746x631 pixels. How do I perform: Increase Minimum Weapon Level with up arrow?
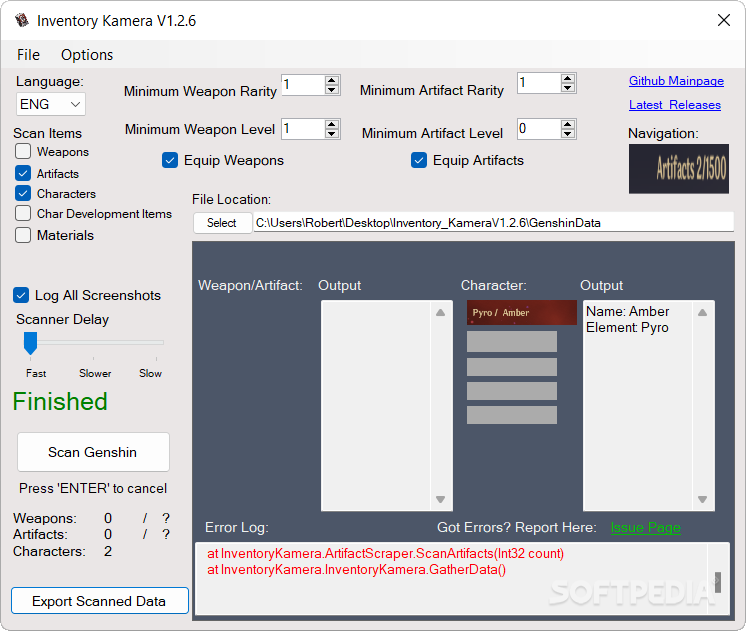tap(332, 124)
